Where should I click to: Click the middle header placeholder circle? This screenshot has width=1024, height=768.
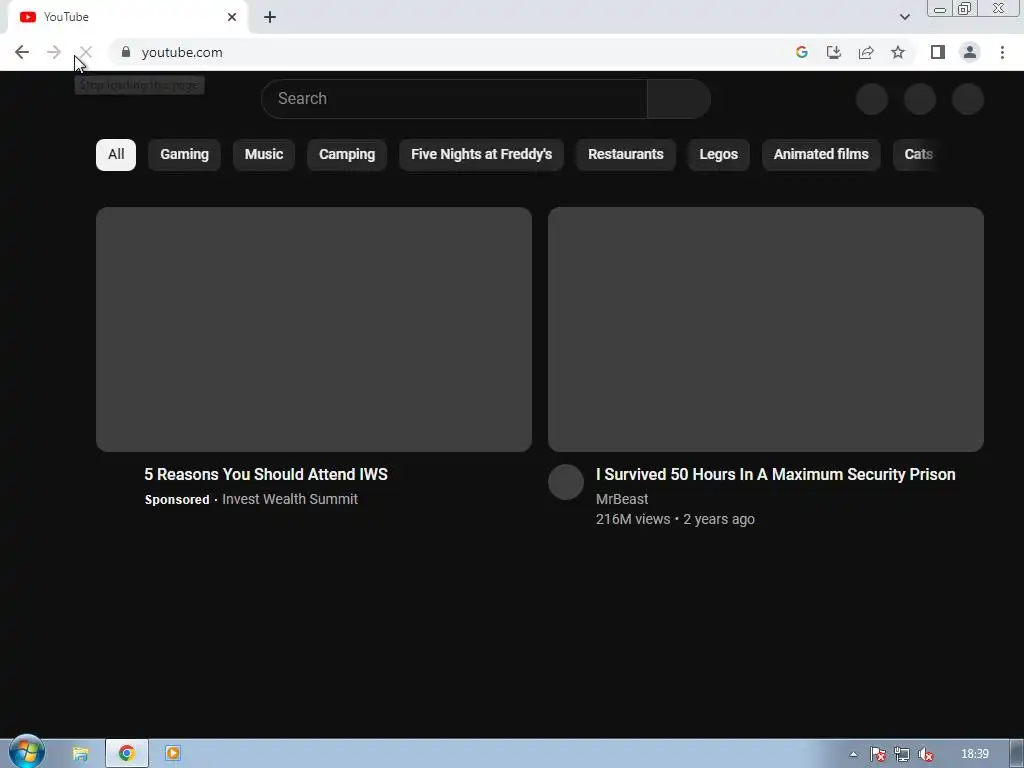click(x=920, y=99)
